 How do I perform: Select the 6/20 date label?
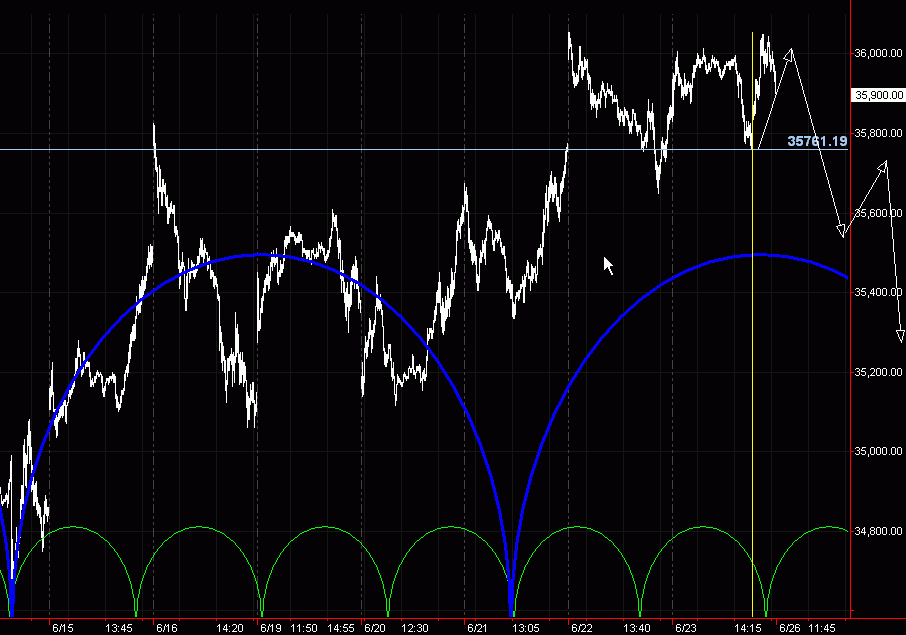[374, 628]
